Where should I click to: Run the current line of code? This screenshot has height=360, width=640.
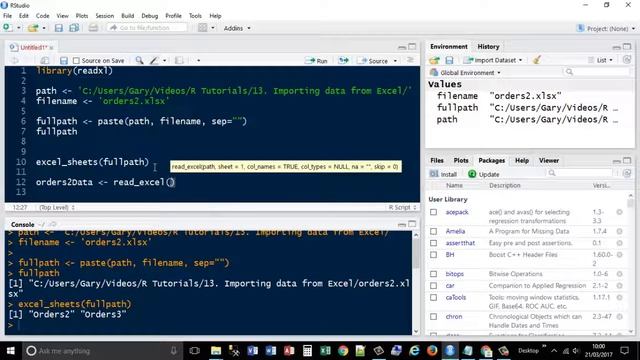[317, 60]
